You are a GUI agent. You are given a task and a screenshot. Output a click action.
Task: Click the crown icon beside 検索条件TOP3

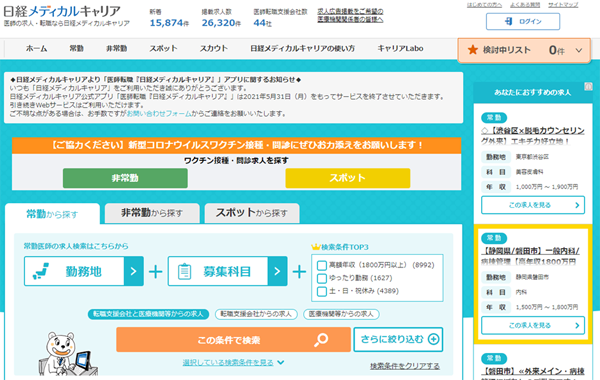tap(315, 247)
